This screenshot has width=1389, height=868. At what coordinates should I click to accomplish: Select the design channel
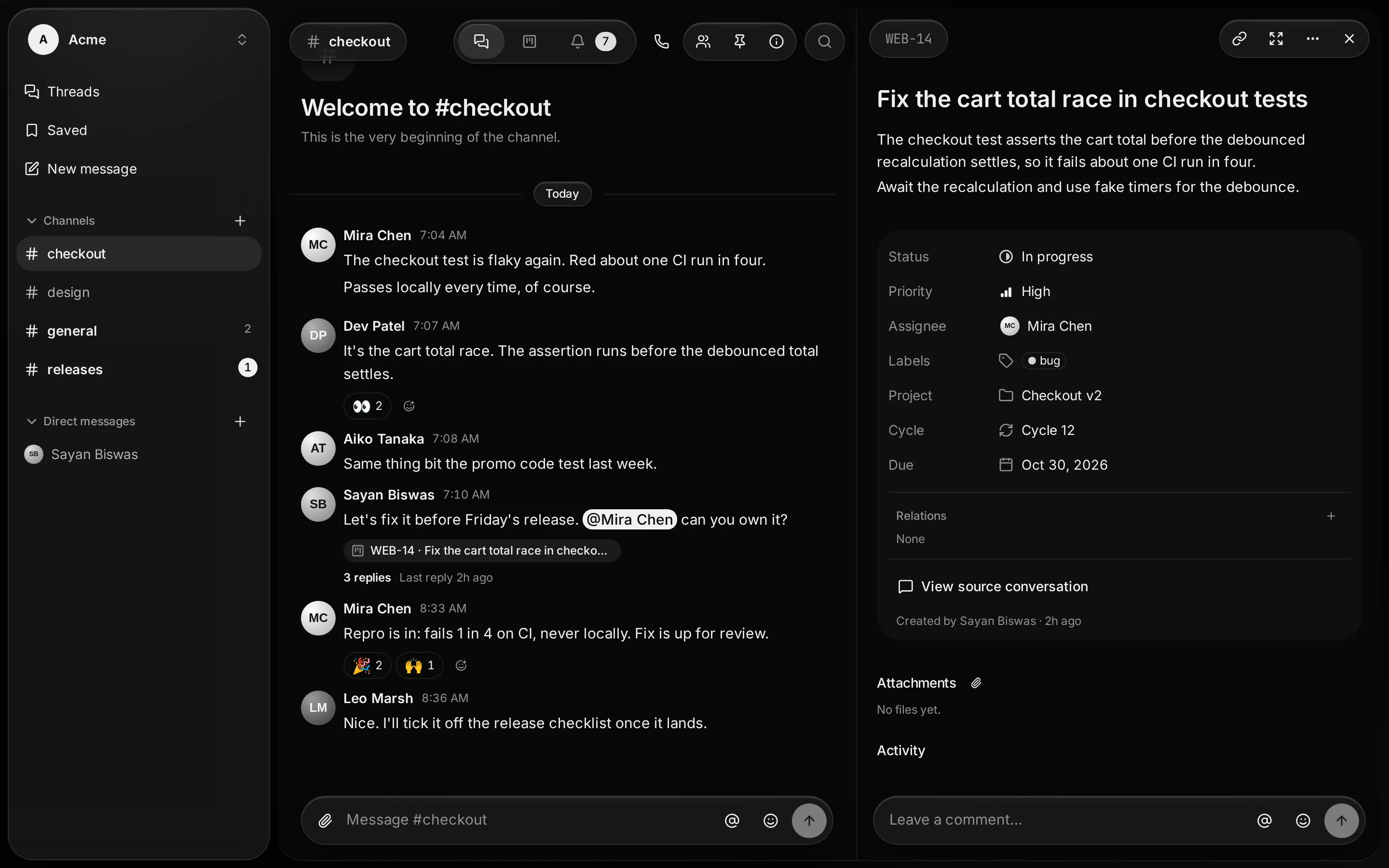[138, 292]
